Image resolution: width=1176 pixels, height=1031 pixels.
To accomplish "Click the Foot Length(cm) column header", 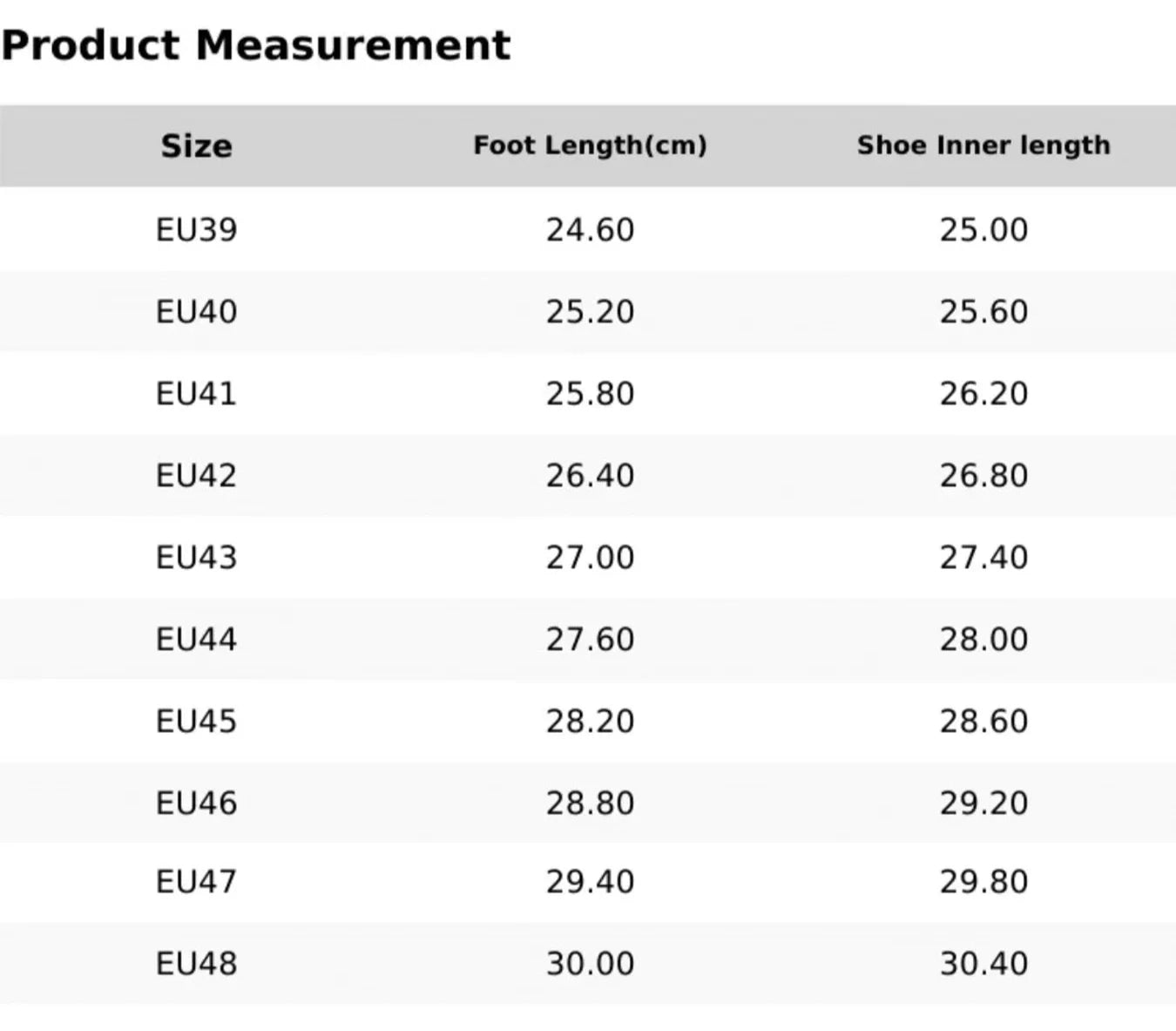I will [x=590, y=145].
